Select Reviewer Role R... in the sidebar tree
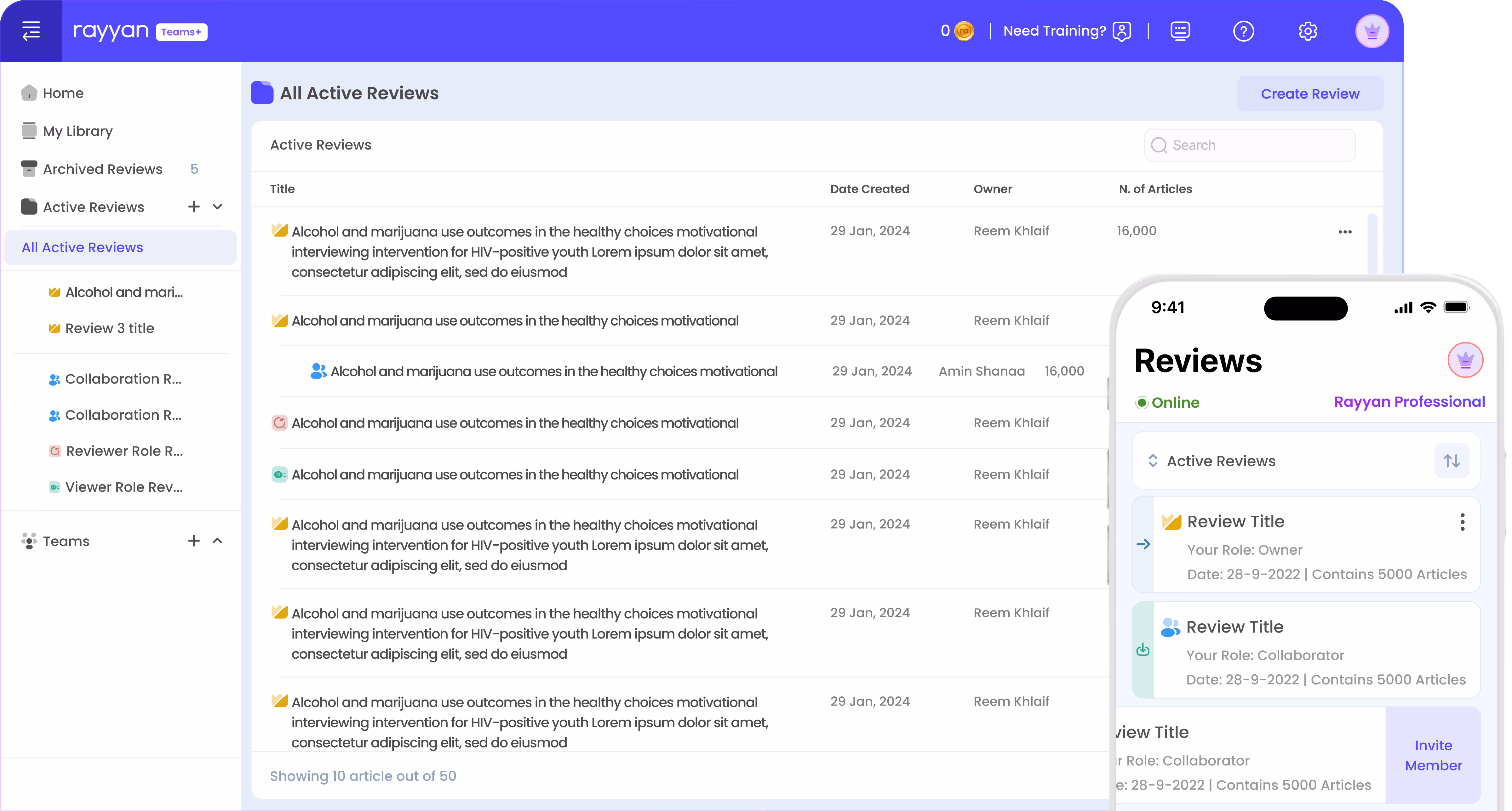The image size is (1512, 811). [x=124, y=451]
